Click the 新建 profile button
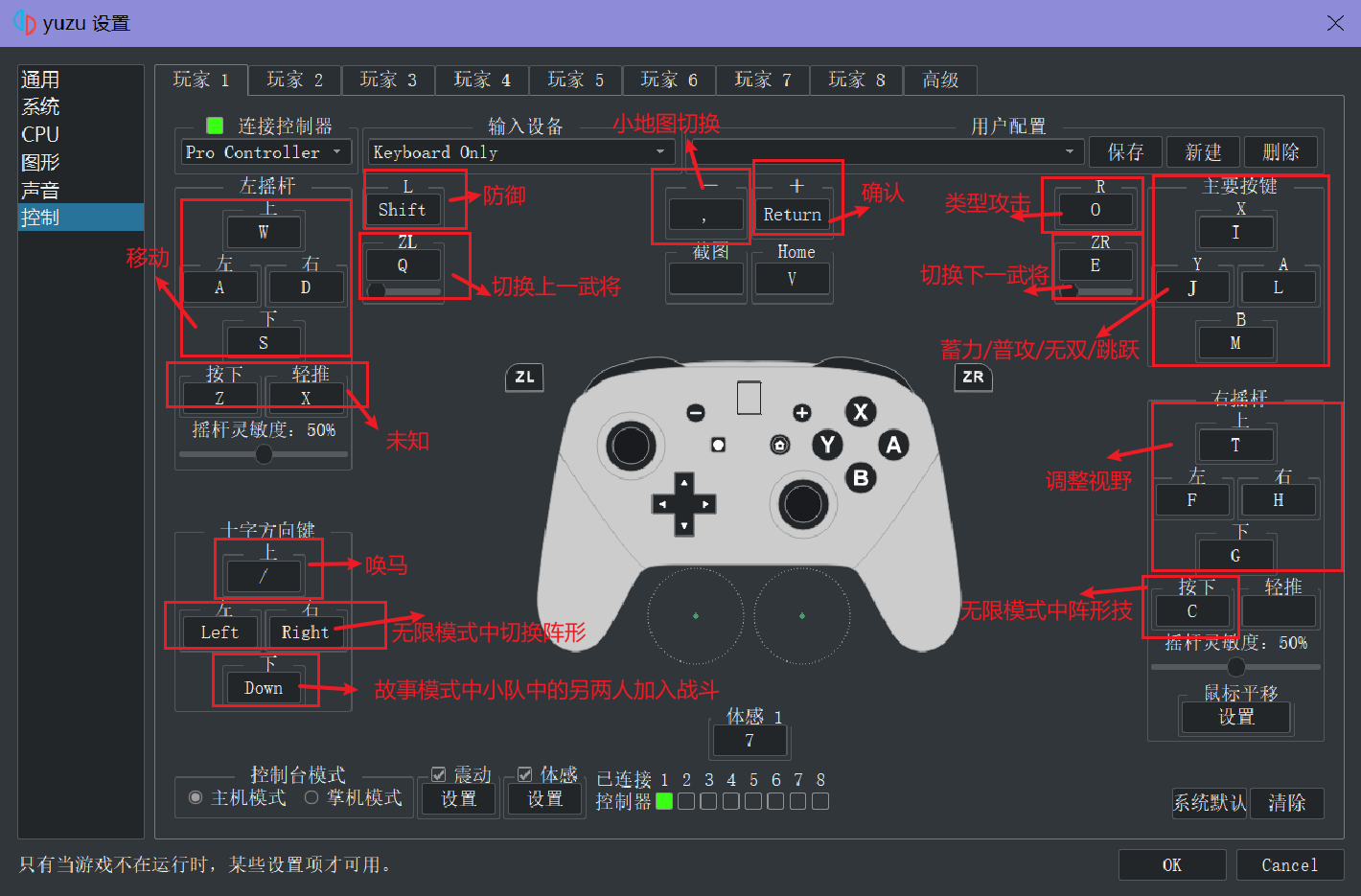The image size is (1361, 896). tap(1203, 152)
